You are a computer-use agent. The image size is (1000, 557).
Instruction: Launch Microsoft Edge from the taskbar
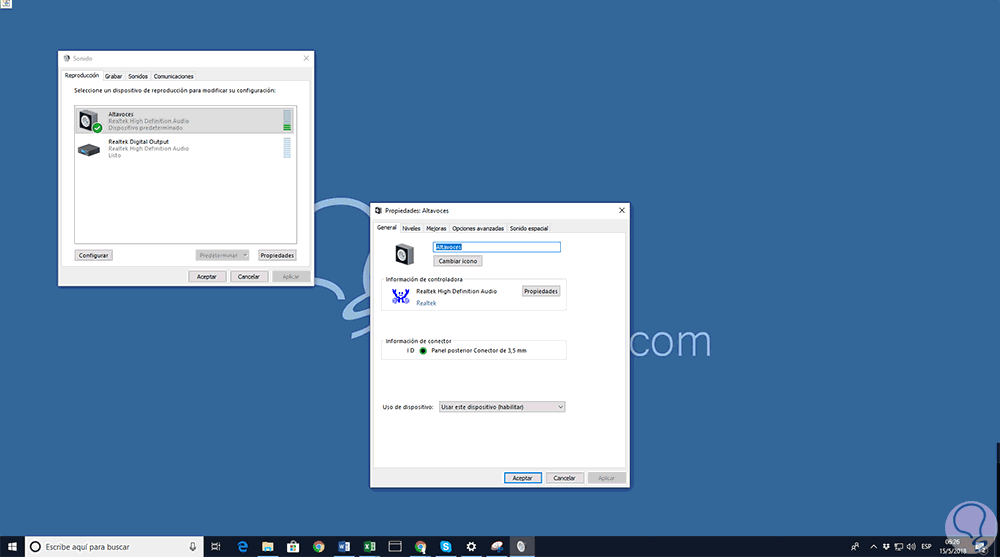click(x=242, y=547)
